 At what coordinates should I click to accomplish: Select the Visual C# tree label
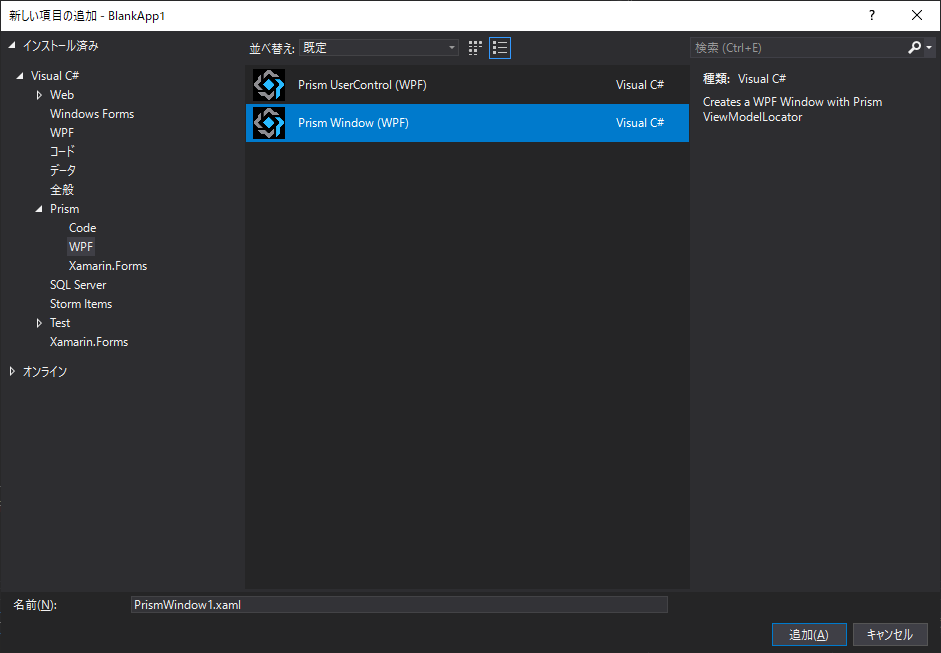(55, 76)
